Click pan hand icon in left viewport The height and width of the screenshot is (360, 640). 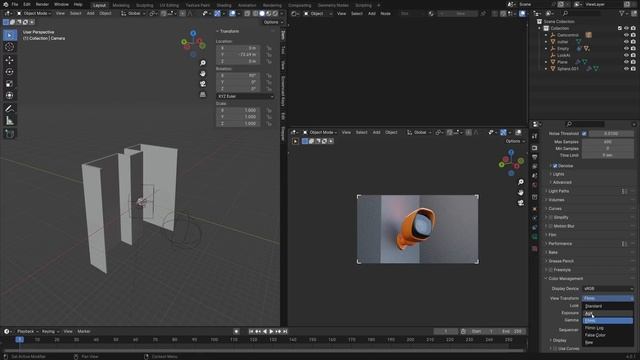point(203,73)
